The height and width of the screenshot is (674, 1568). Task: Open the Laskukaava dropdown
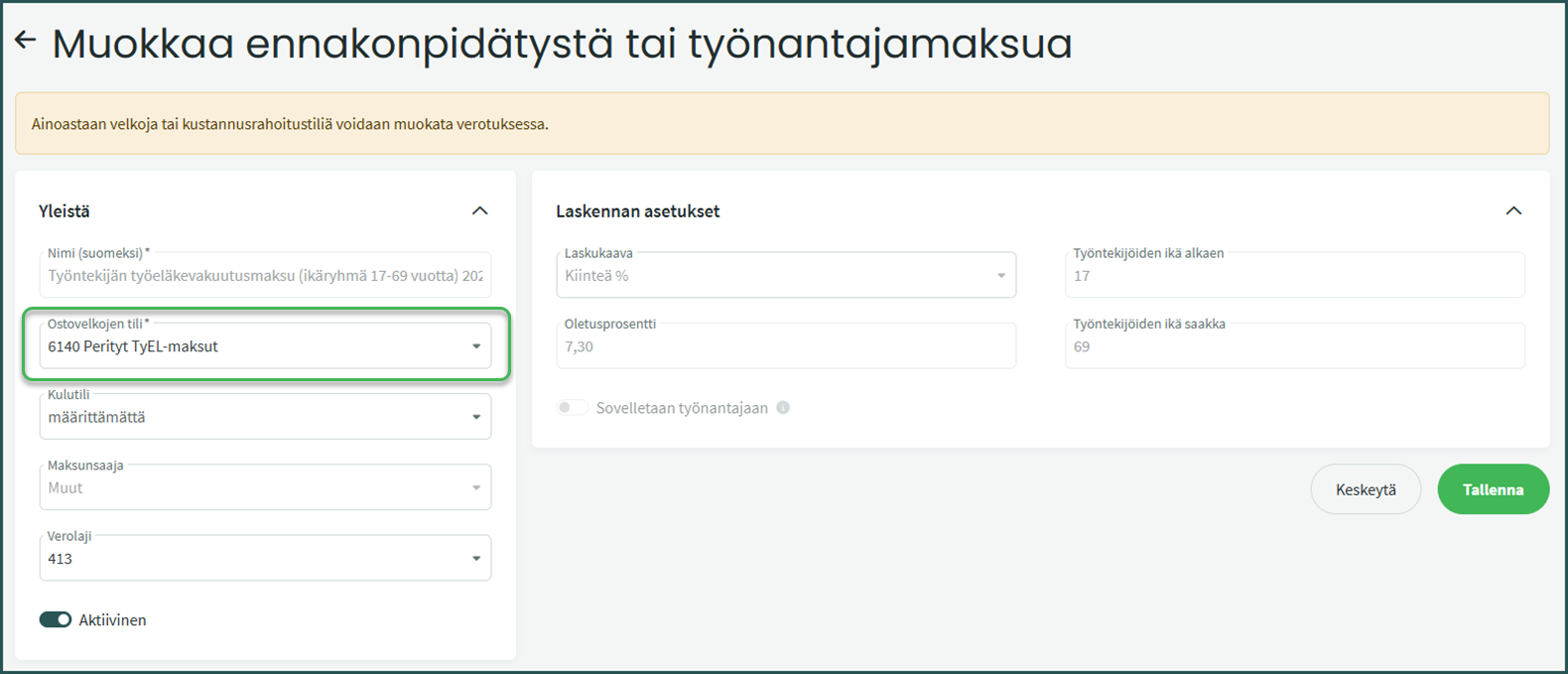785,276
